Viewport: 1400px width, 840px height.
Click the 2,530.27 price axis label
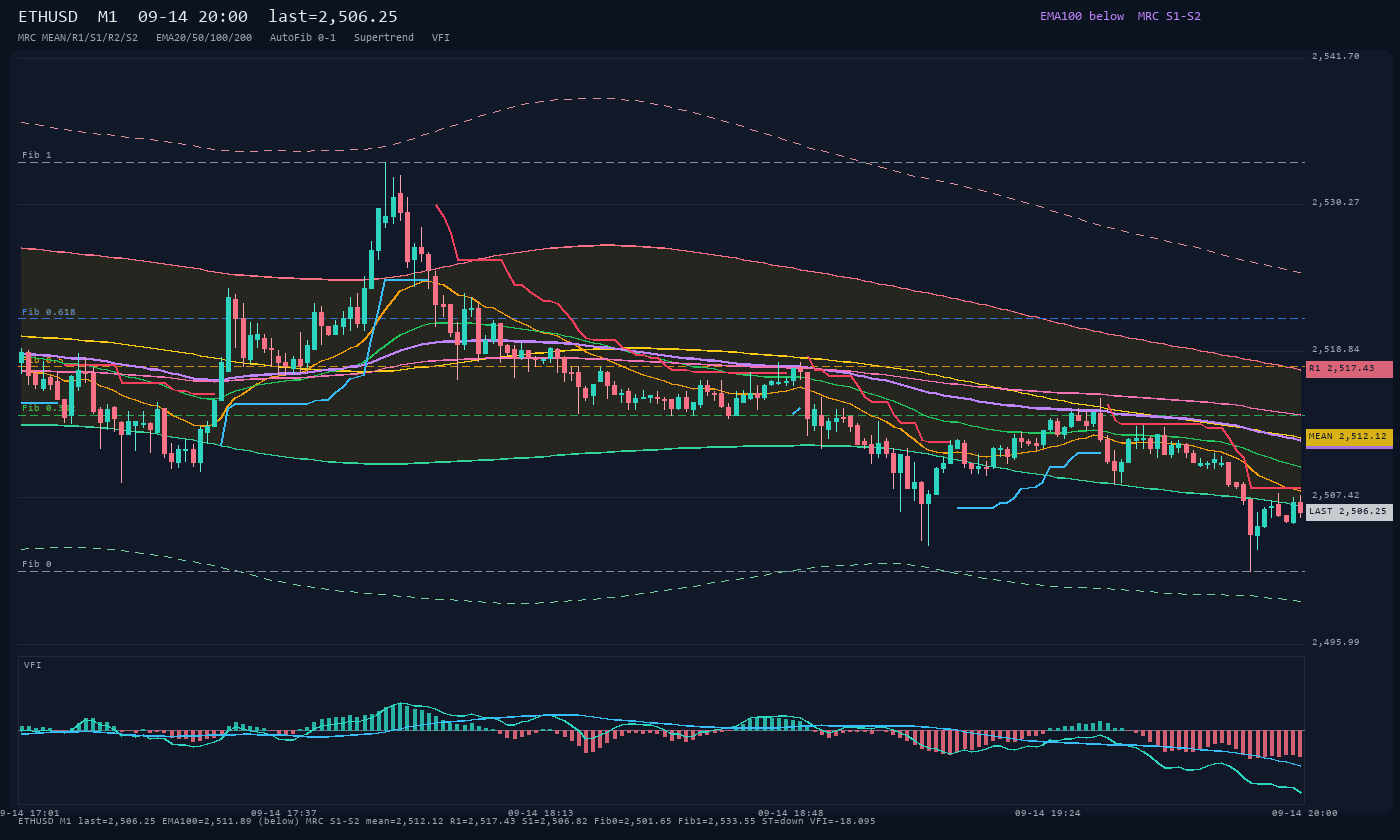tap(1336, 202)
